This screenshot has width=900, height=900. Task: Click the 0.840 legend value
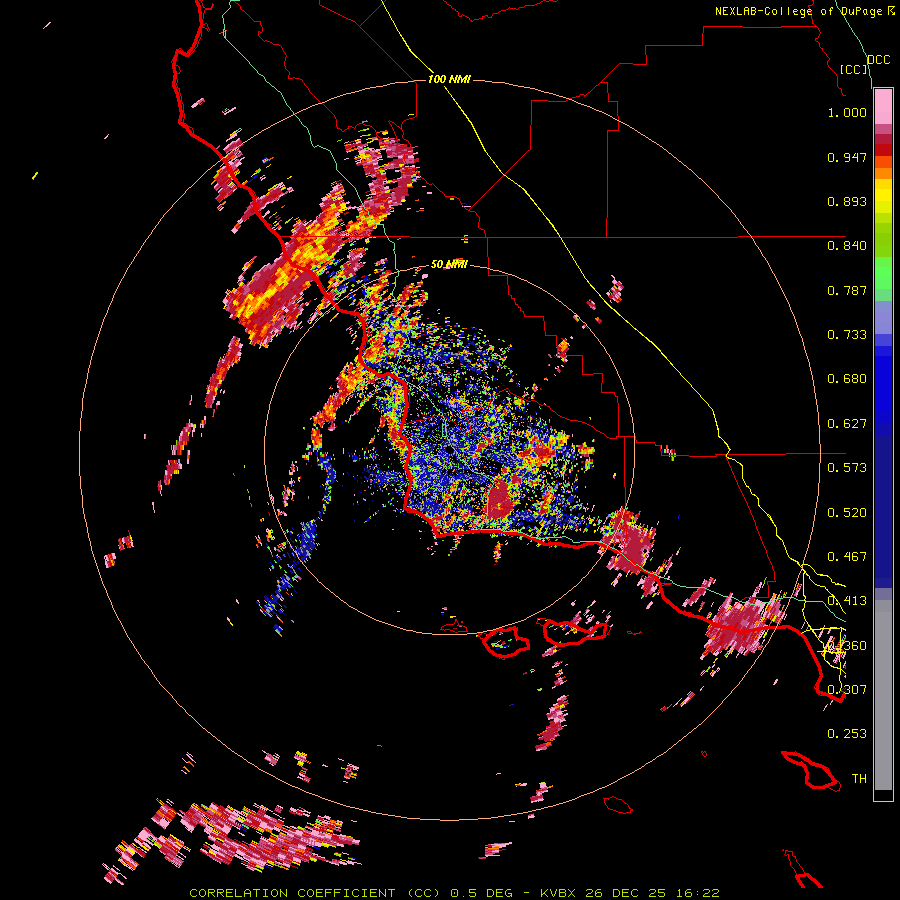tap(847, 246)
